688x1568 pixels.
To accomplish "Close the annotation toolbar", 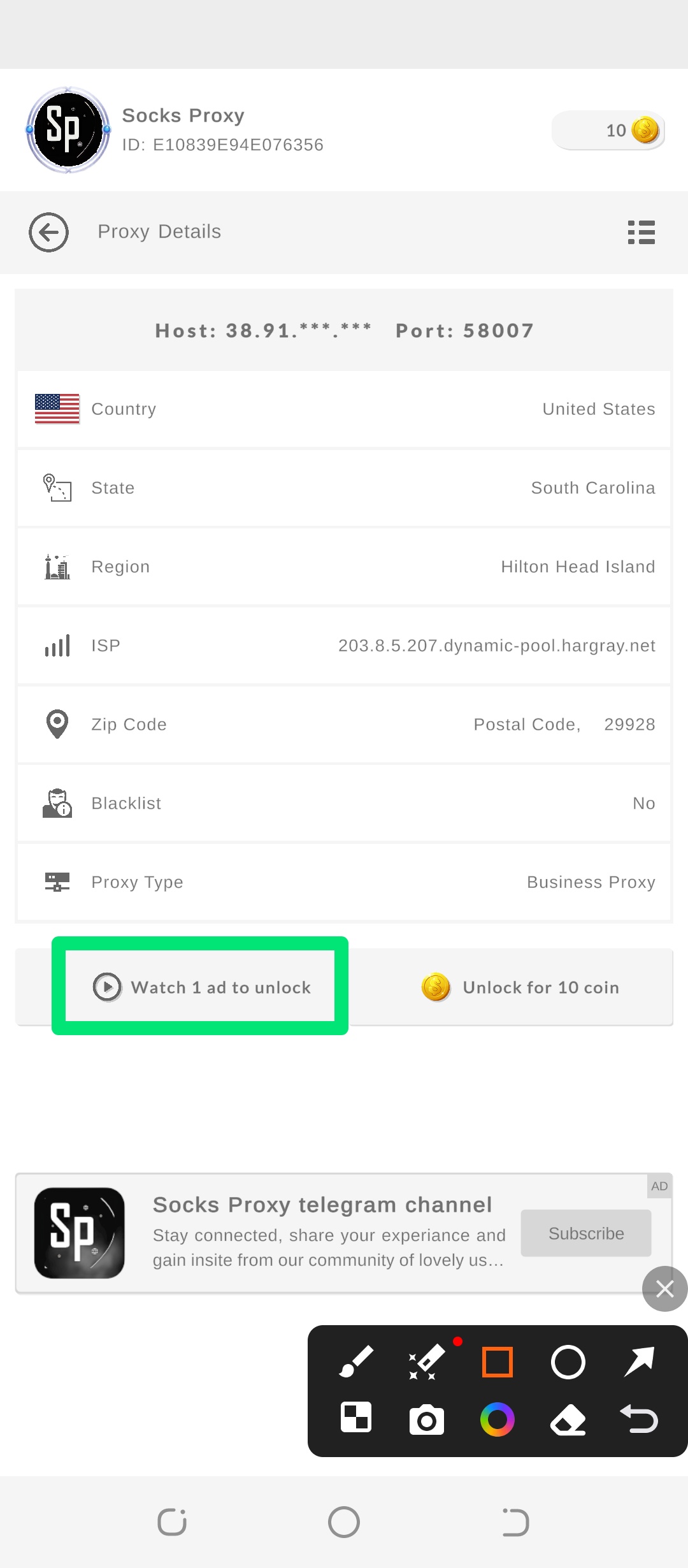I will (x=664, y=1289).
